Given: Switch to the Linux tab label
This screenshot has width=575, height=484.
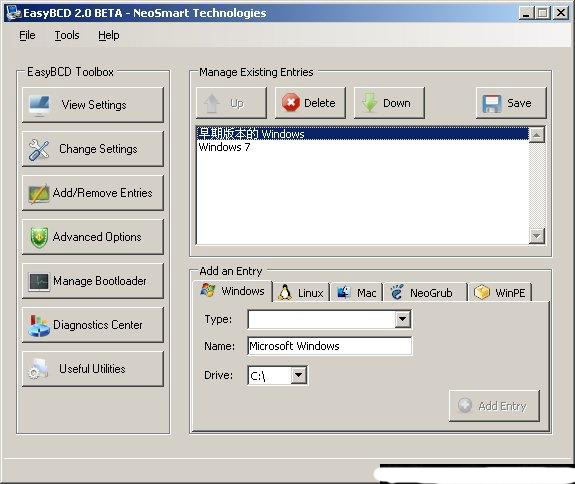Looking at the screenshot, I should pyautogui.click(x=311, y=293).
